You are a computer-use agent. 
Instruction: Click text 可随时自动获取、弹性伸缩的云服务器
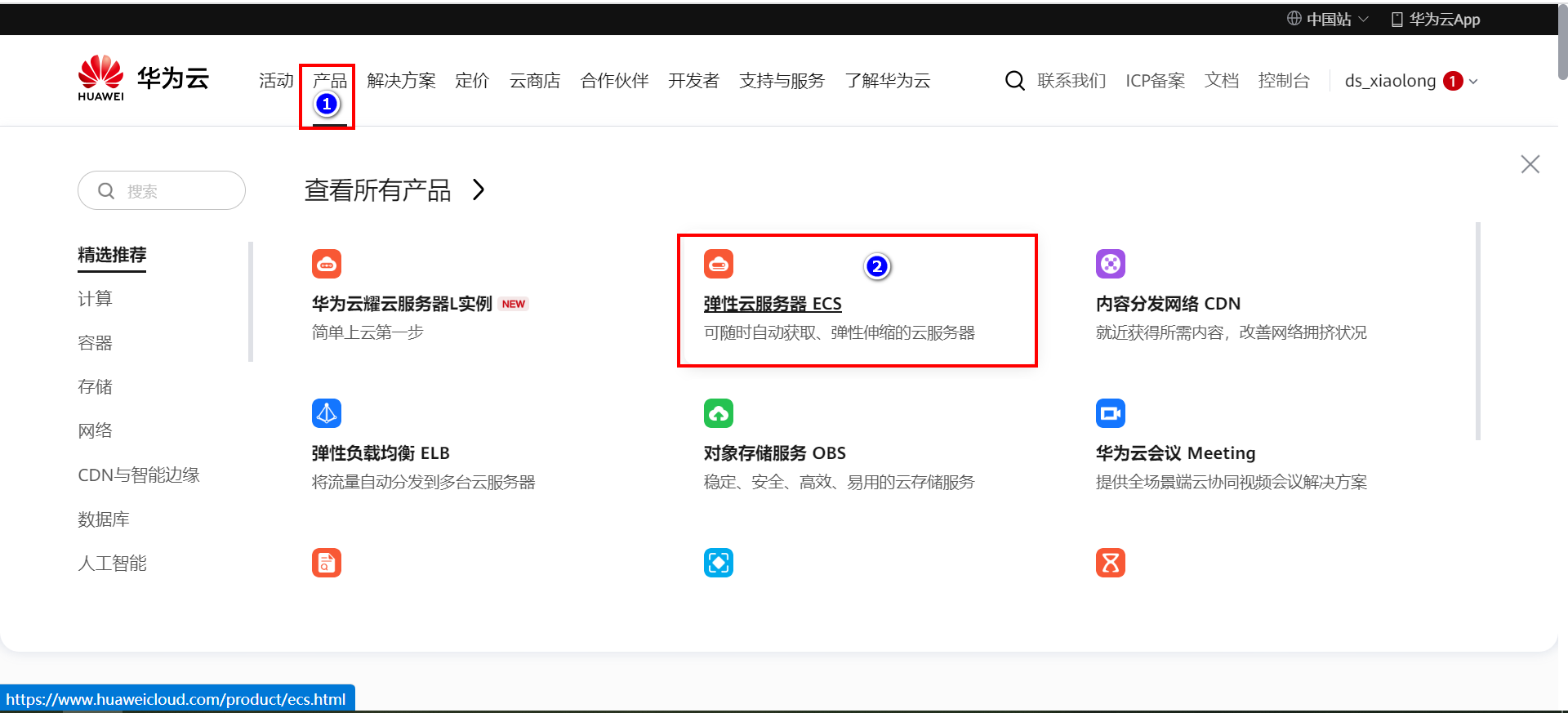click(840, 332)
